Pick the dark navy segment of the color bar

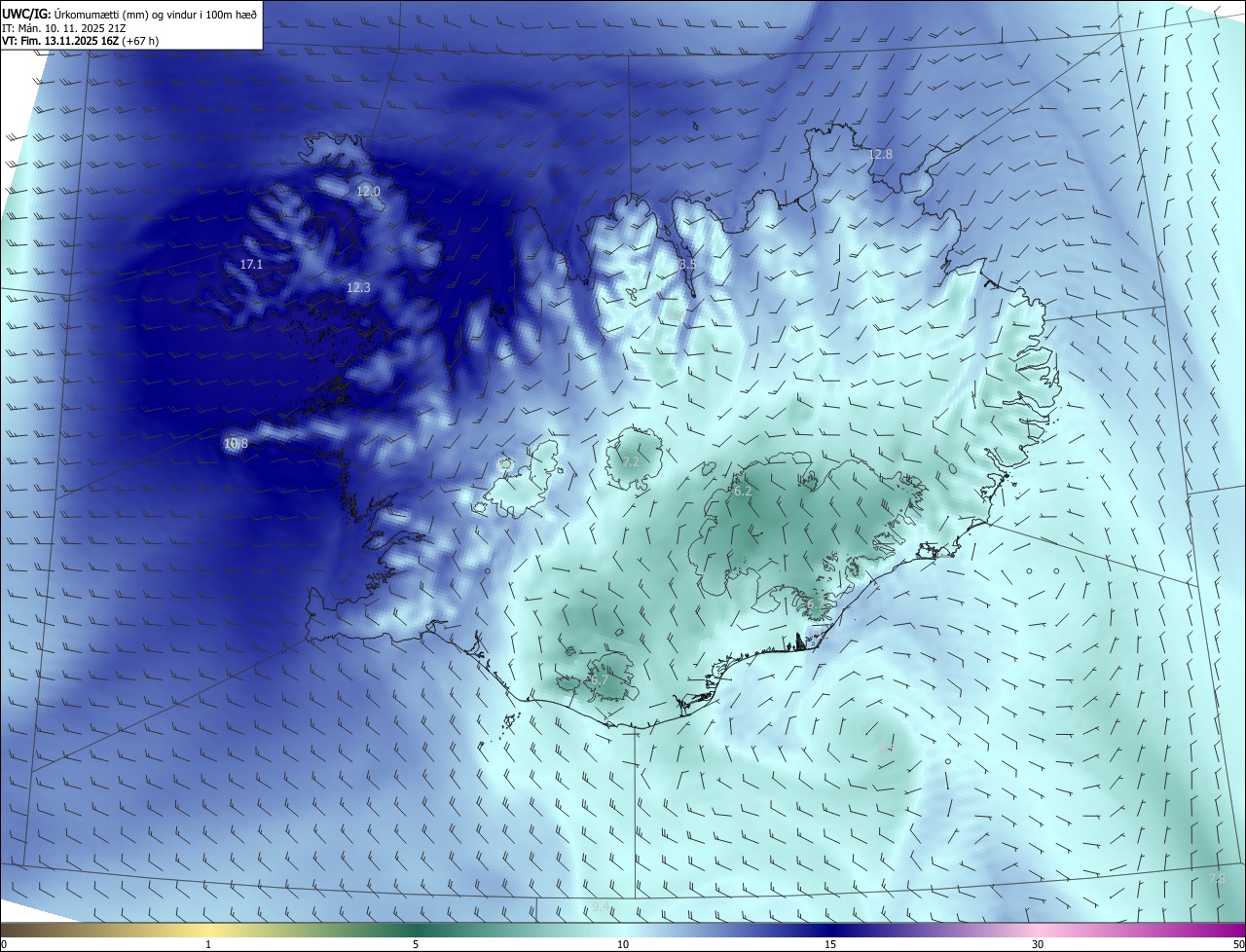830,930
